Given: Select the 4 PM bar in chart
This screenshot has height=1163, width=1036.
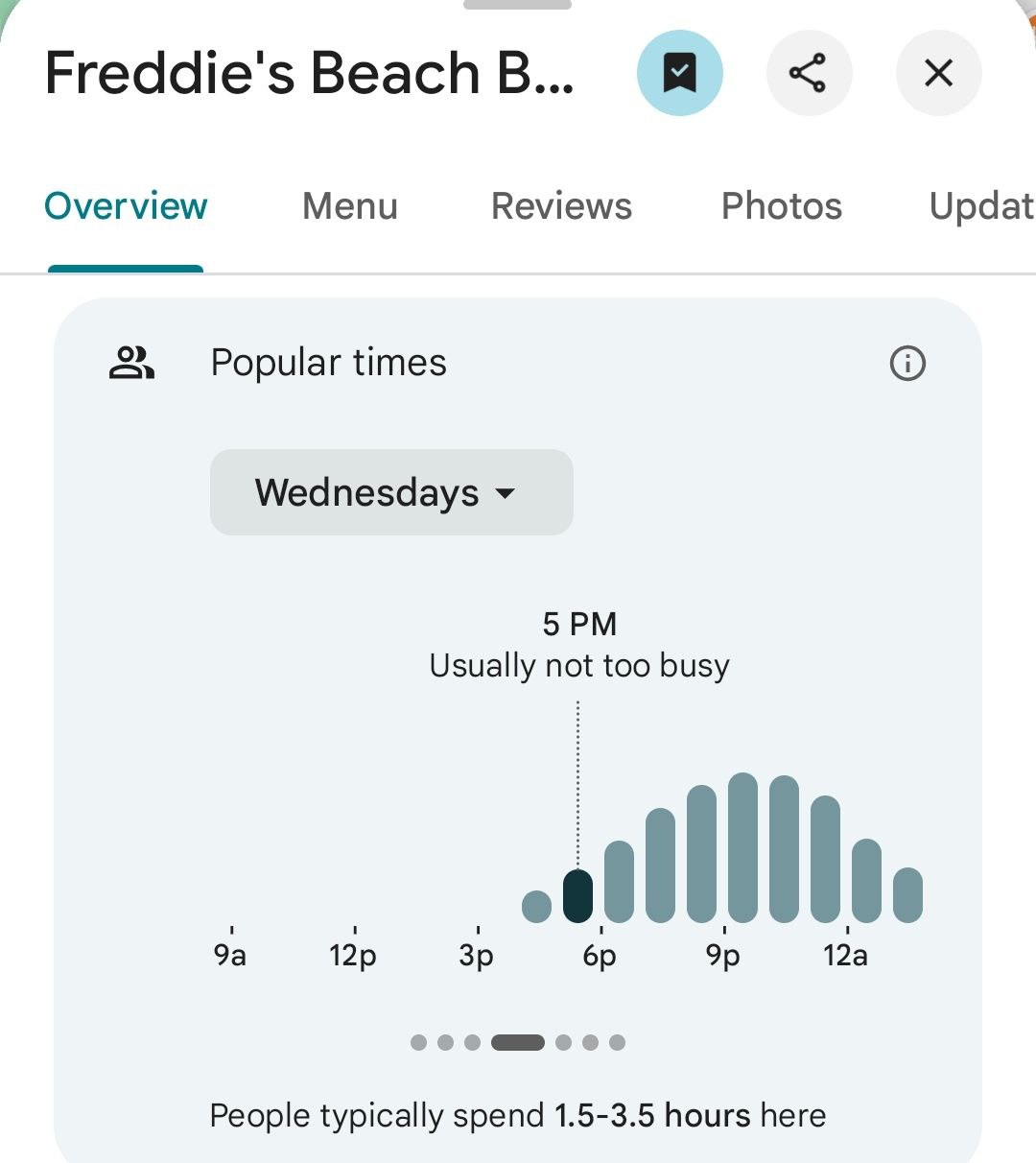Looking at the screenshot, I should 536,906.
